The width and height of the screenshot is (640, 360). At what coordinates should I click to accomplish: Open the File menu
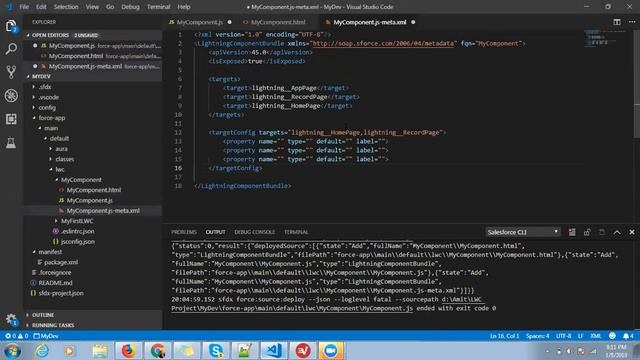[24, 7]
